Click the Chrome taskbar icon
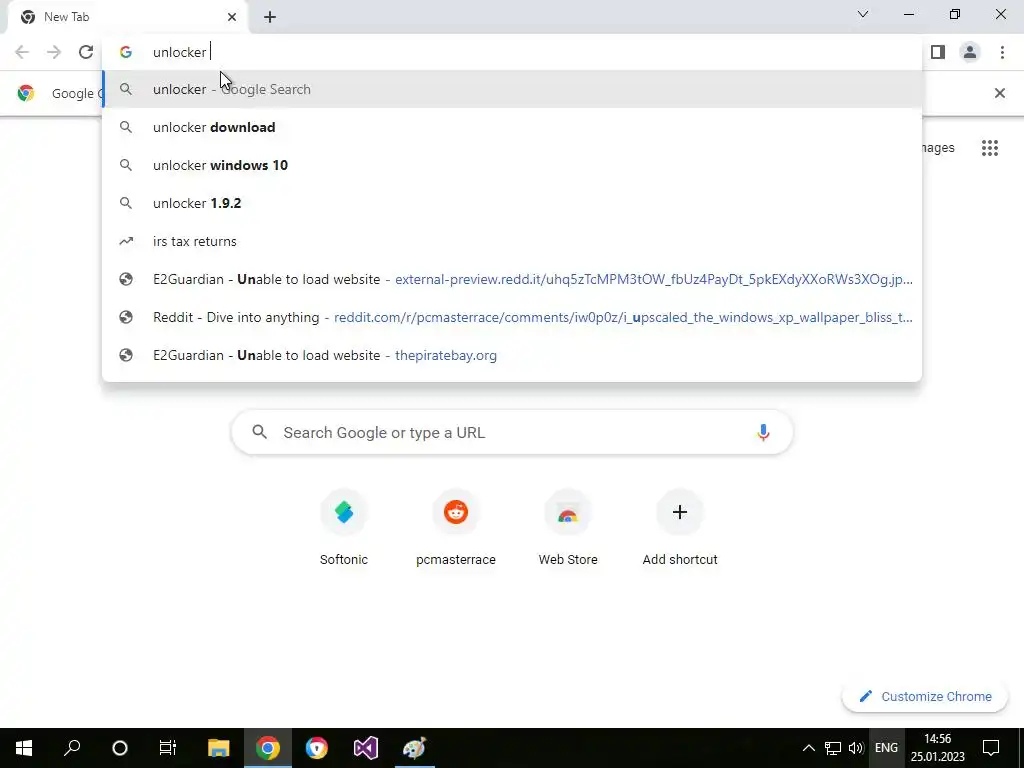This screenshot has height=768, width=1024. (268, 748)
